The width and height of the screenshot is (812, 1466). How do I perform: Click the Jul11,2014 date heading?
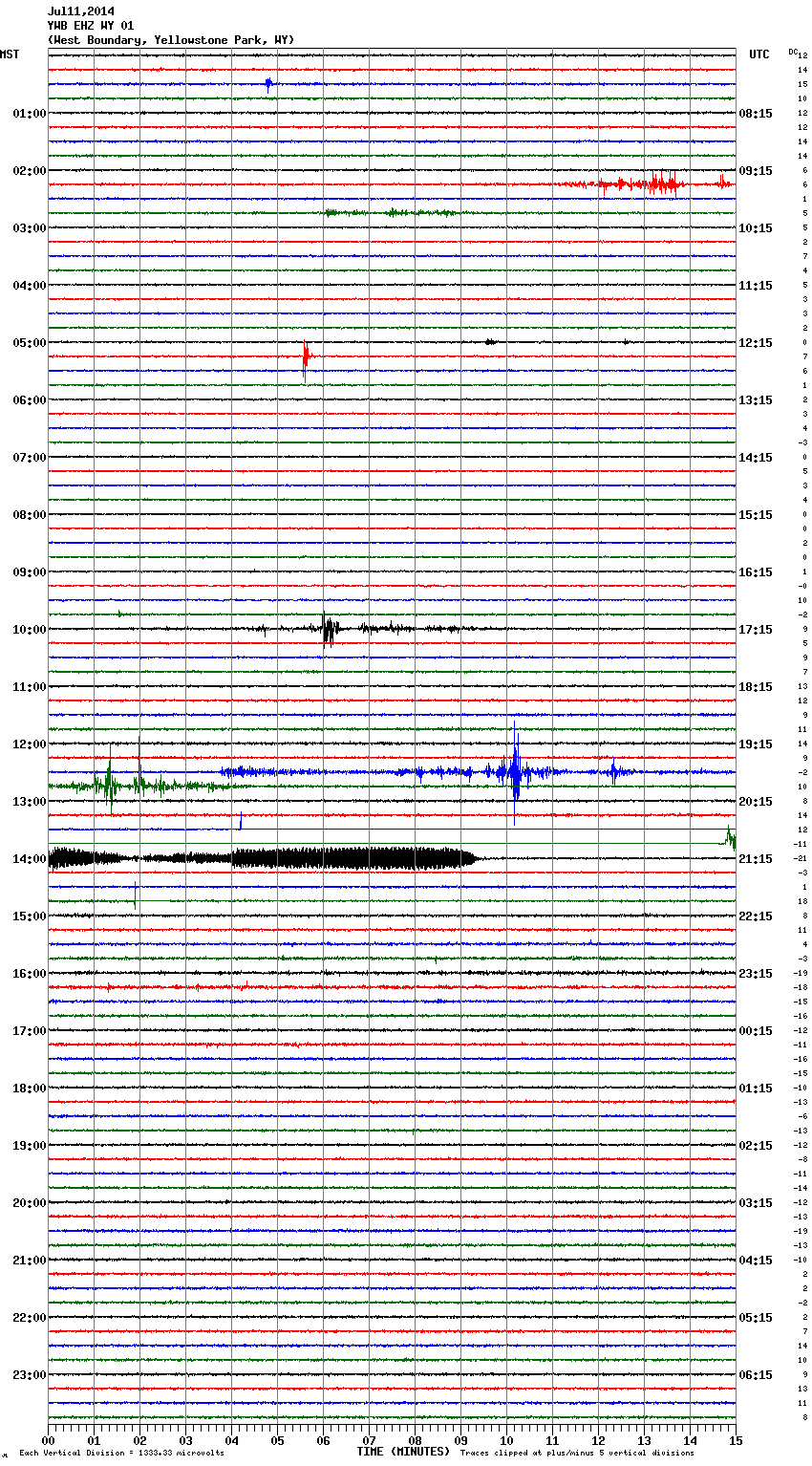coord(81,11)
